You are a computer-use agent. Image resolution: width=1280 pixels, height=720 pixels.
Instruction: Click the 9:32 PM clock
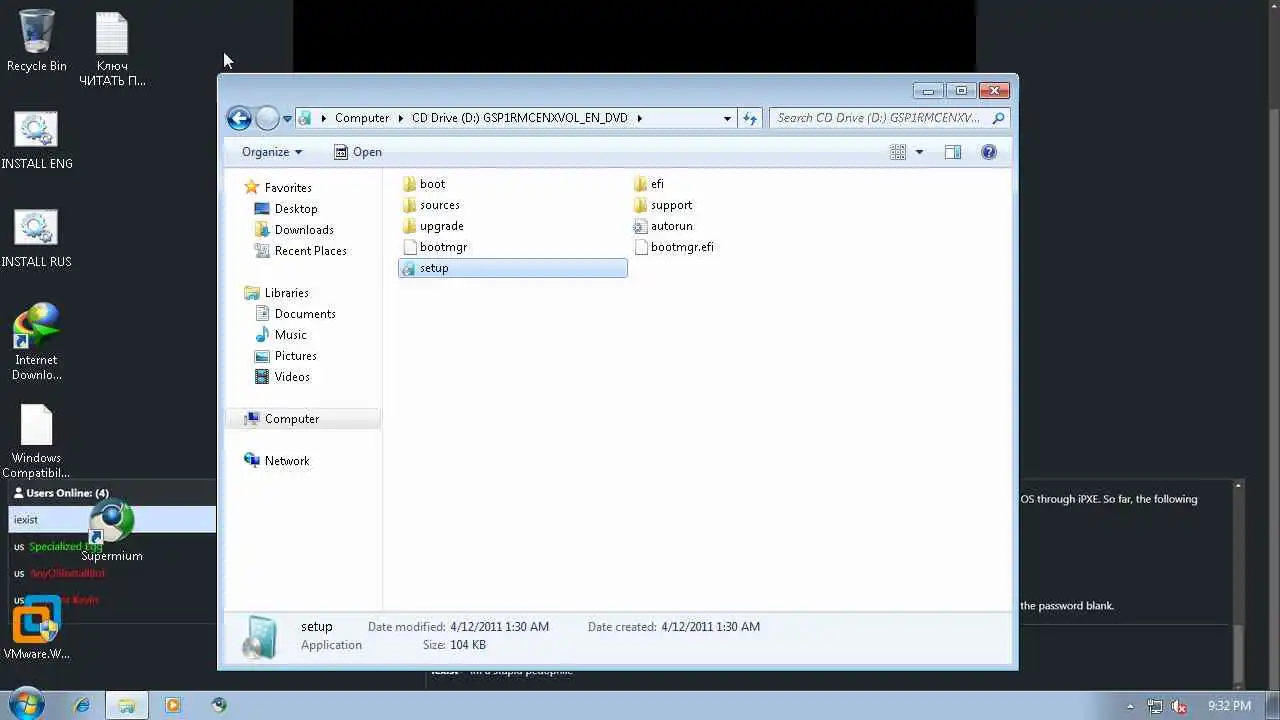[x=1229, y=706]
